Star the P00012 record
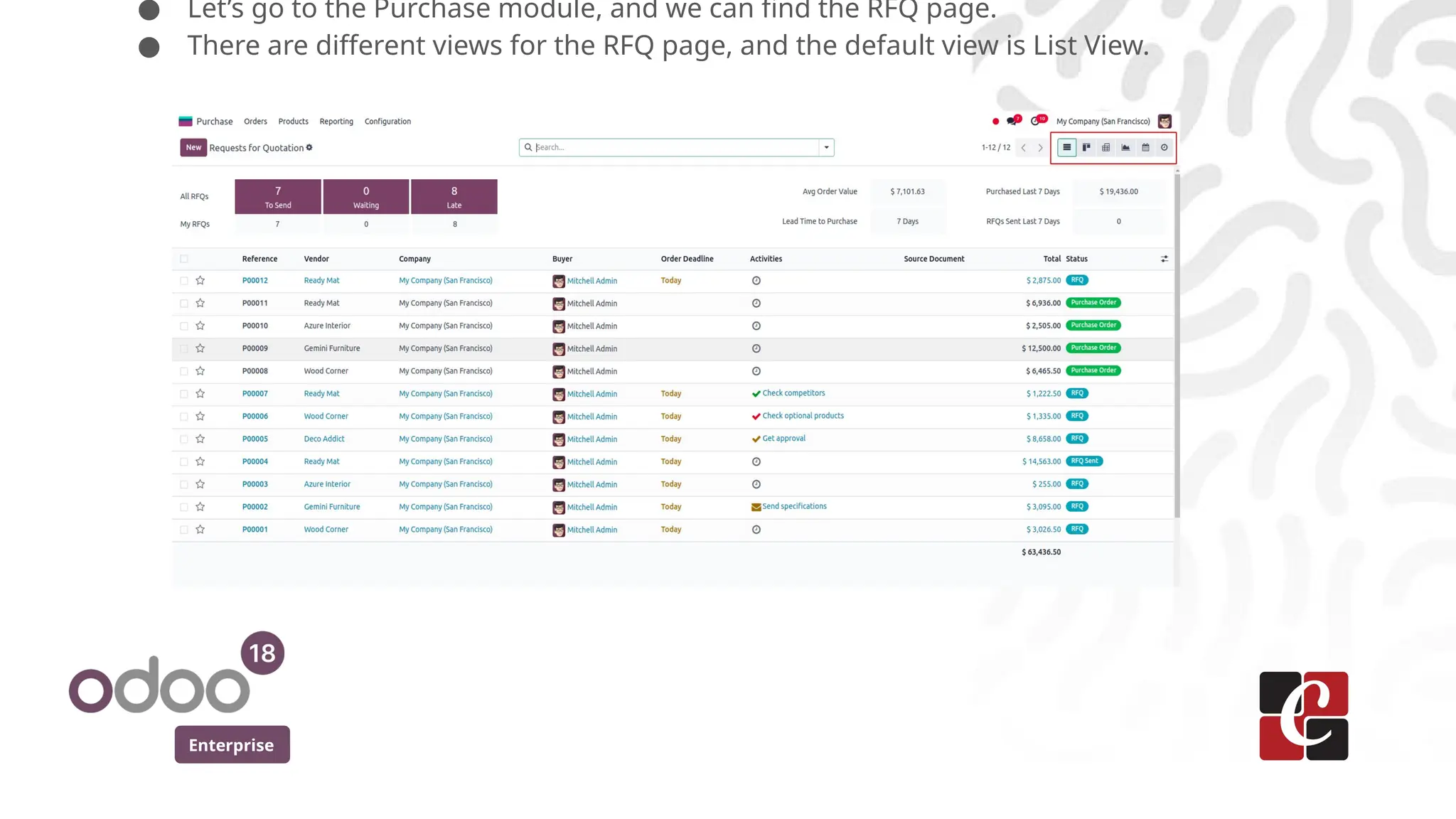The height and width of the screenshot is (819, 1456). 200,280
